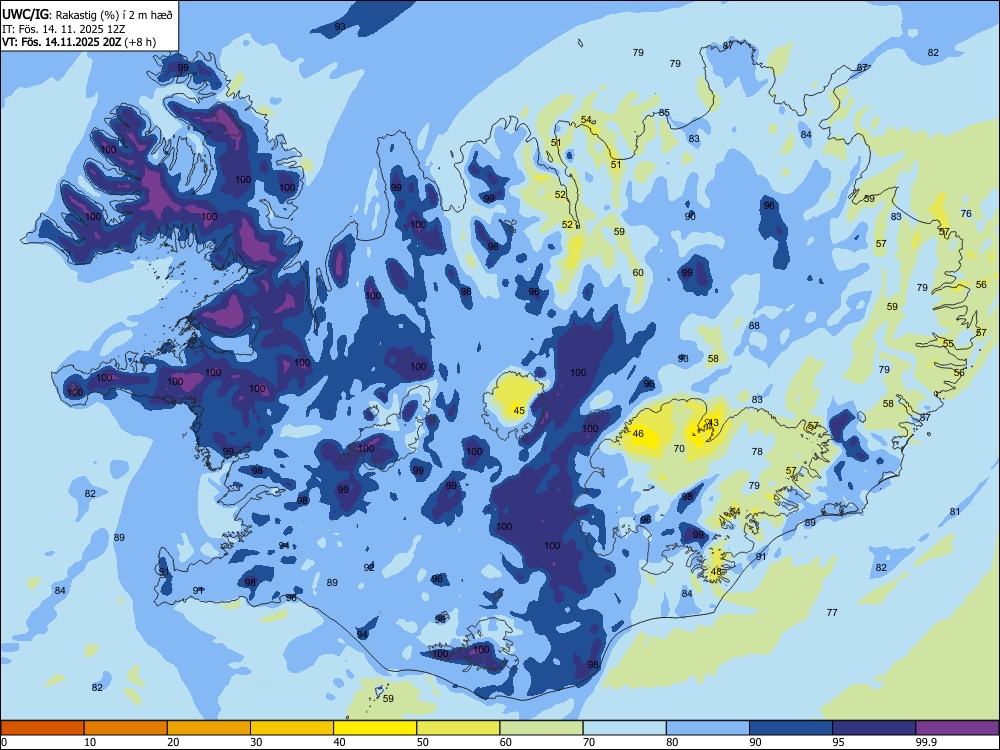Click the bright yellow 40–50 legend swatch
This screenshot has height=750, width=1000.
375,728
